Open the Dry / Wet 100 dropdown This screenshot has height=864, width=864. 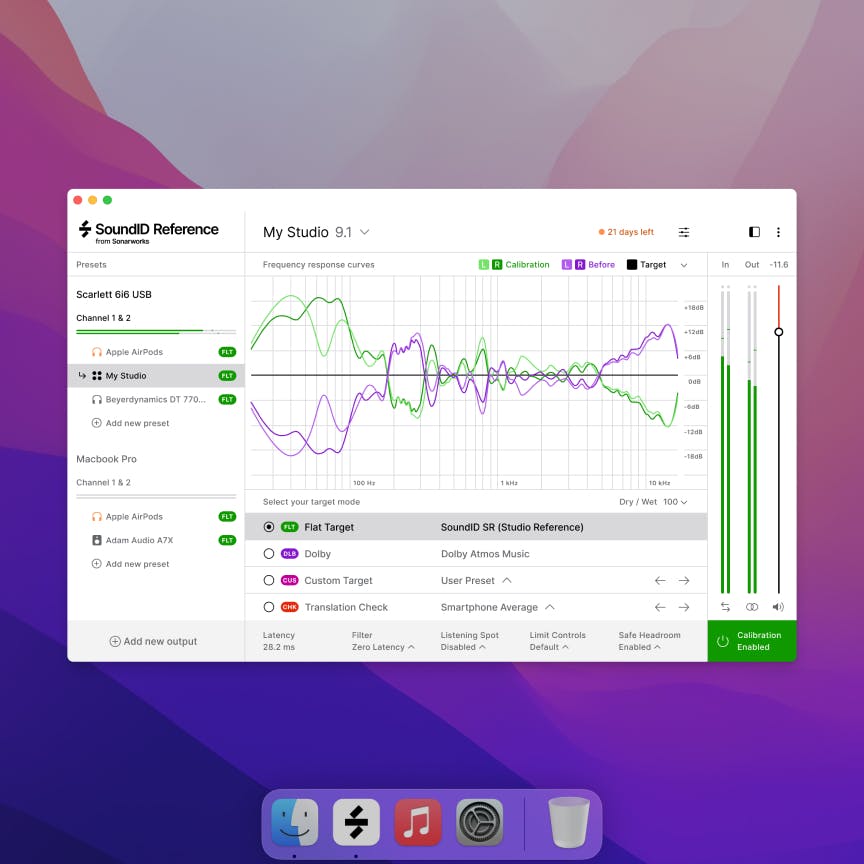pos(654,502)
